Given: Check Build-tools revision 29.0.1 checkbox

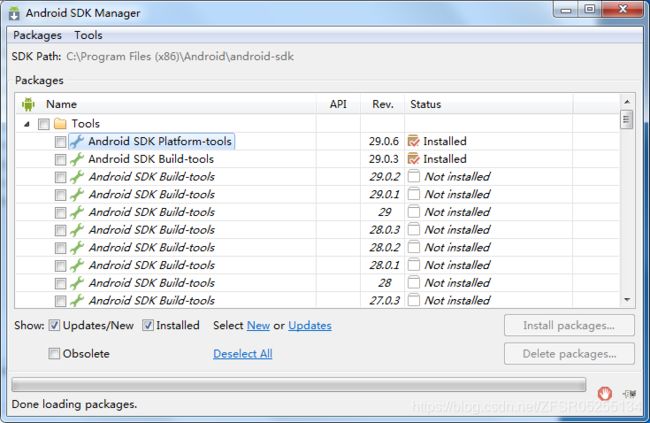Looking at the screenshot, I should (x=60, y=195).
